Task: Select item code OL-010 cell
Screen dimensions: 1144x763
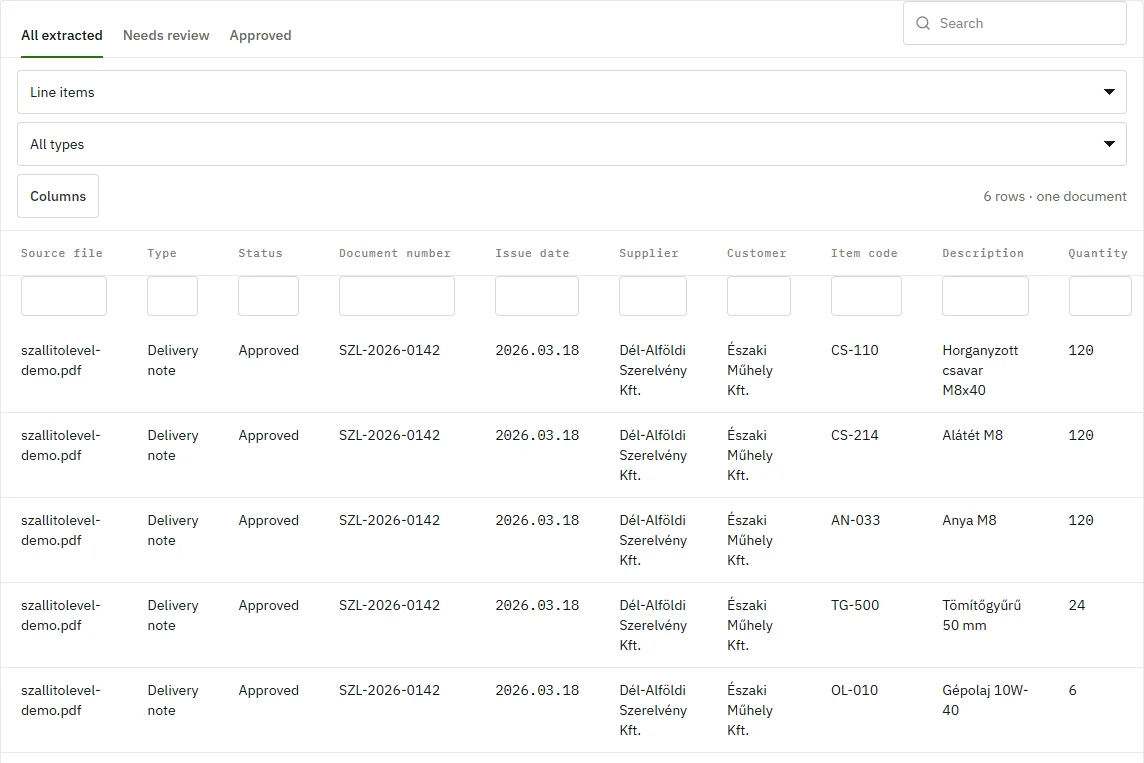Action: [854, 690]
